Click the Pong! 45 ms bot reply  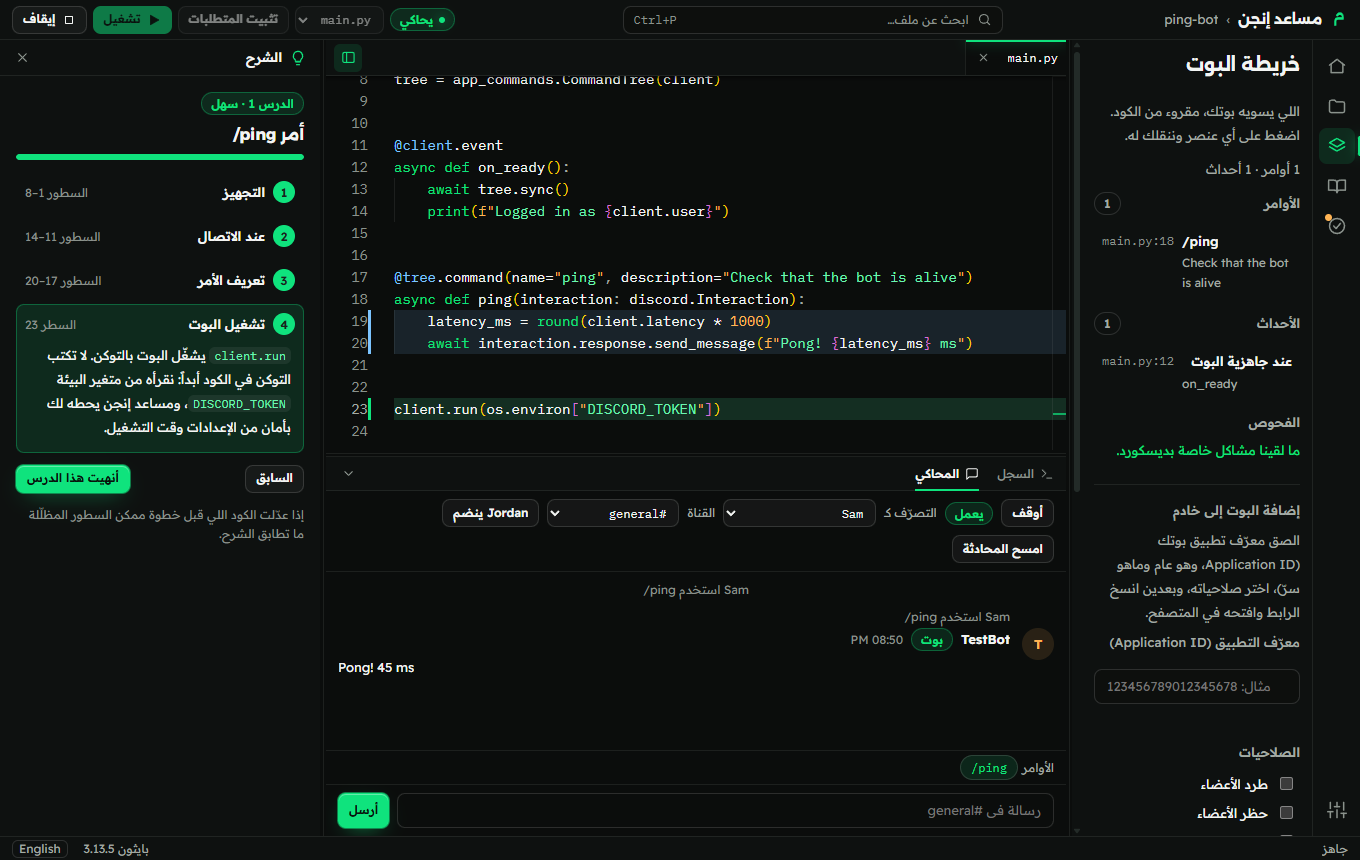click(376, 668)
